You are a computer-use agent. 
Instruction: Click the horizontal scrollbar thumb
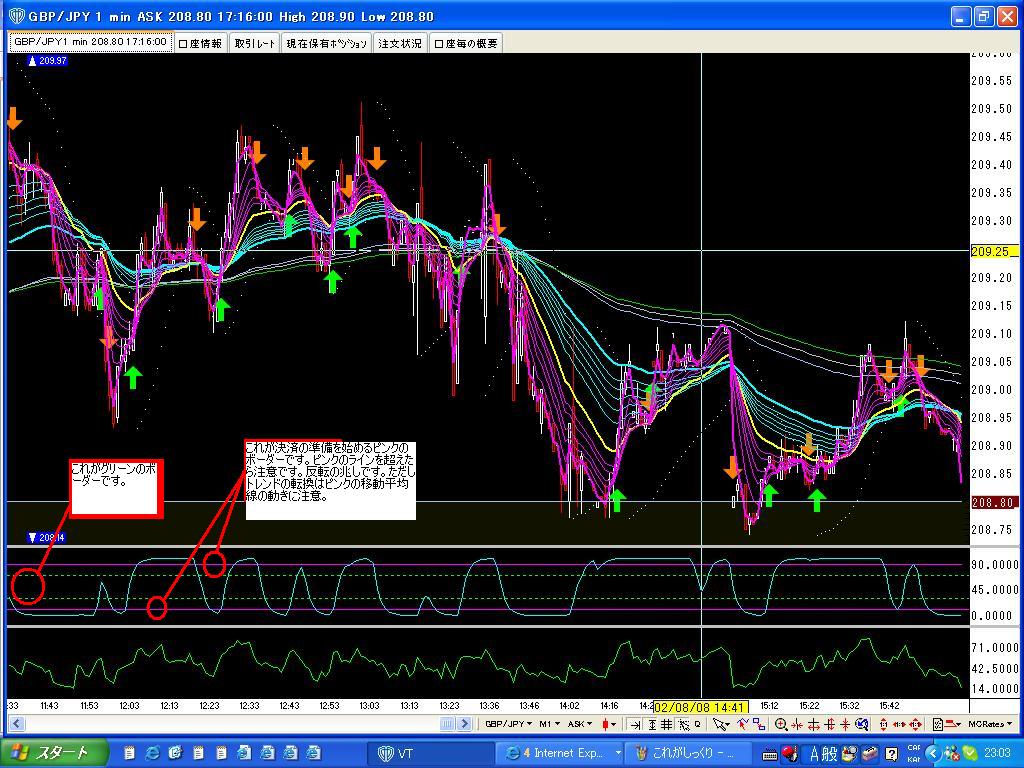pyautogui.click(x=447, y=724)
